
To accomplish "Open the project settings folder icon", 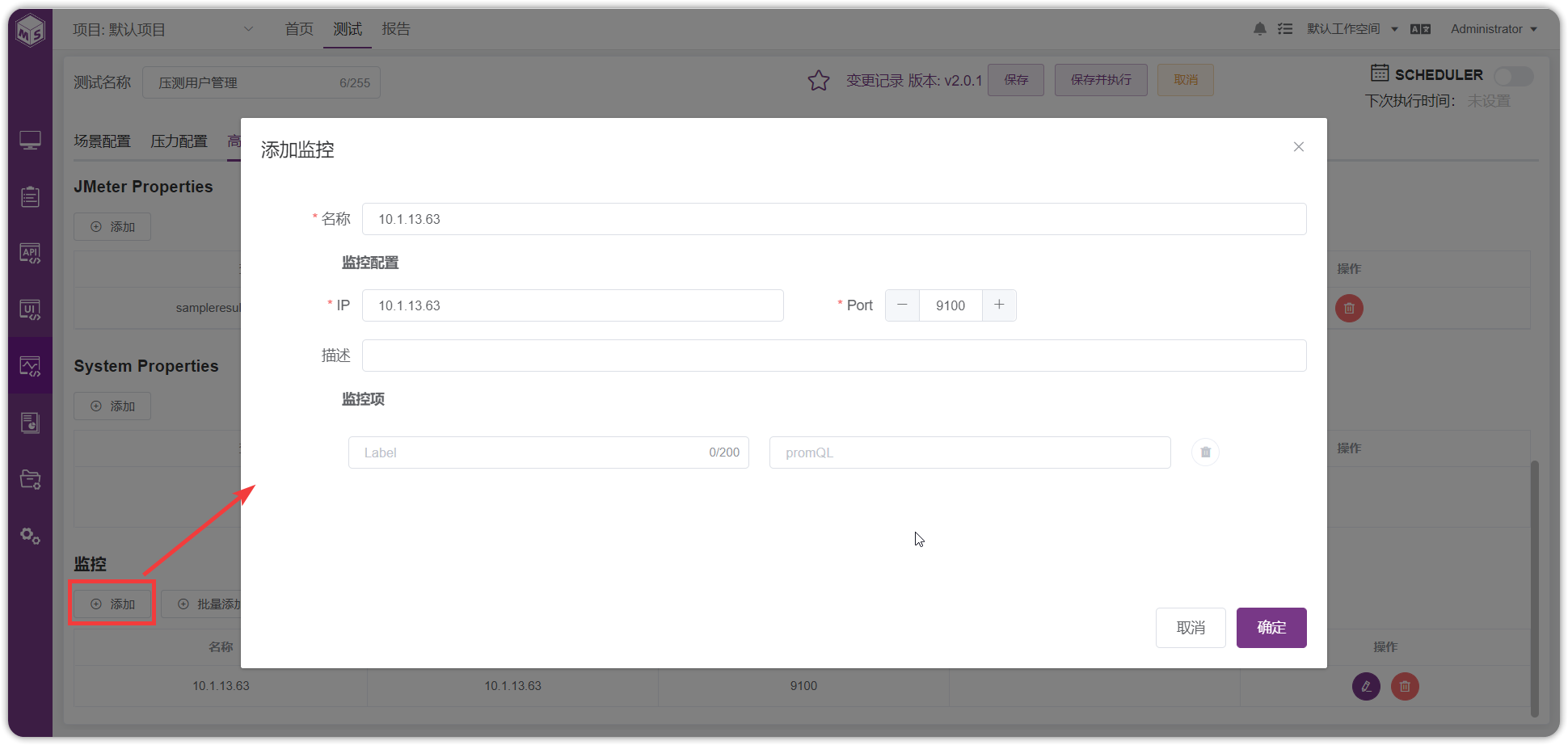I will click(x=31, y=479).
